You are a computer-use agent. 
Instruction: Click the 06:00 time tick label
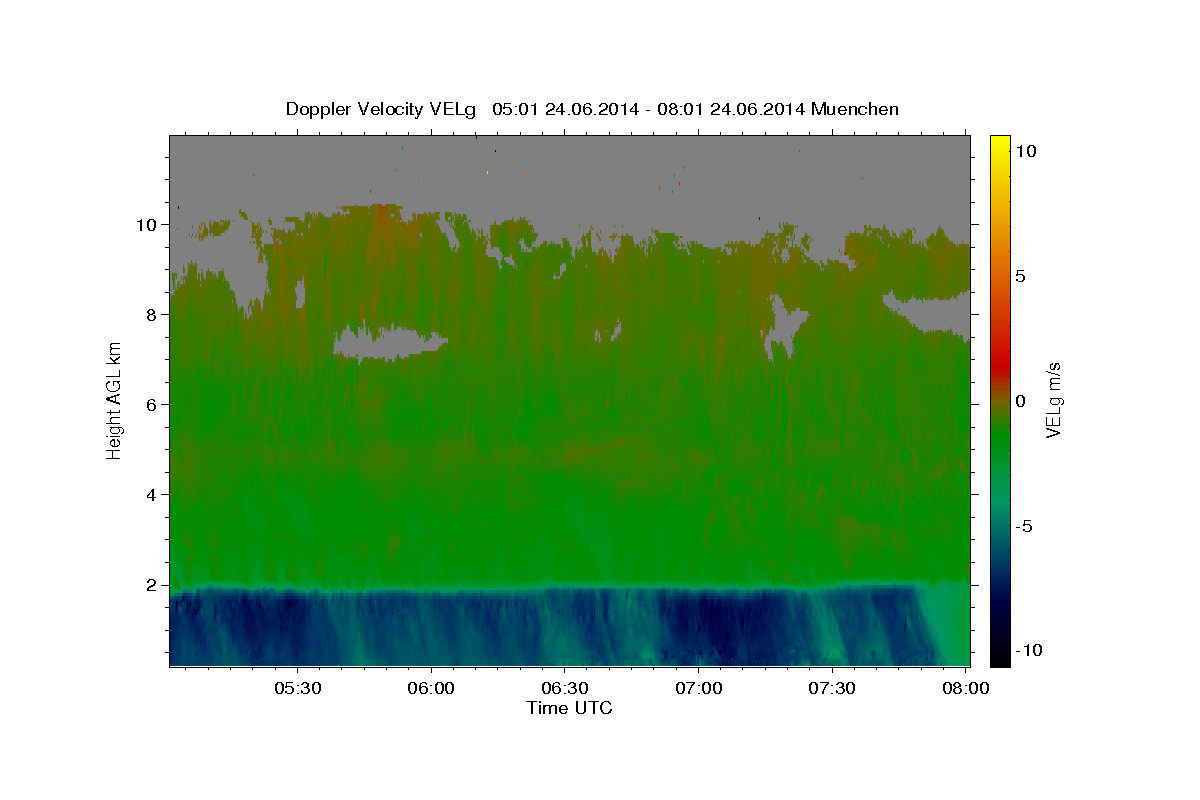coord(432,689)
